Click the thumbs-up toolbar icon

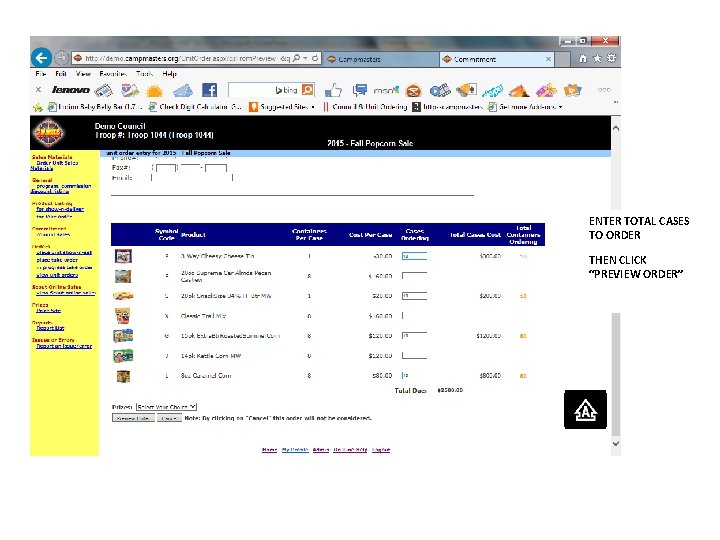333,90
